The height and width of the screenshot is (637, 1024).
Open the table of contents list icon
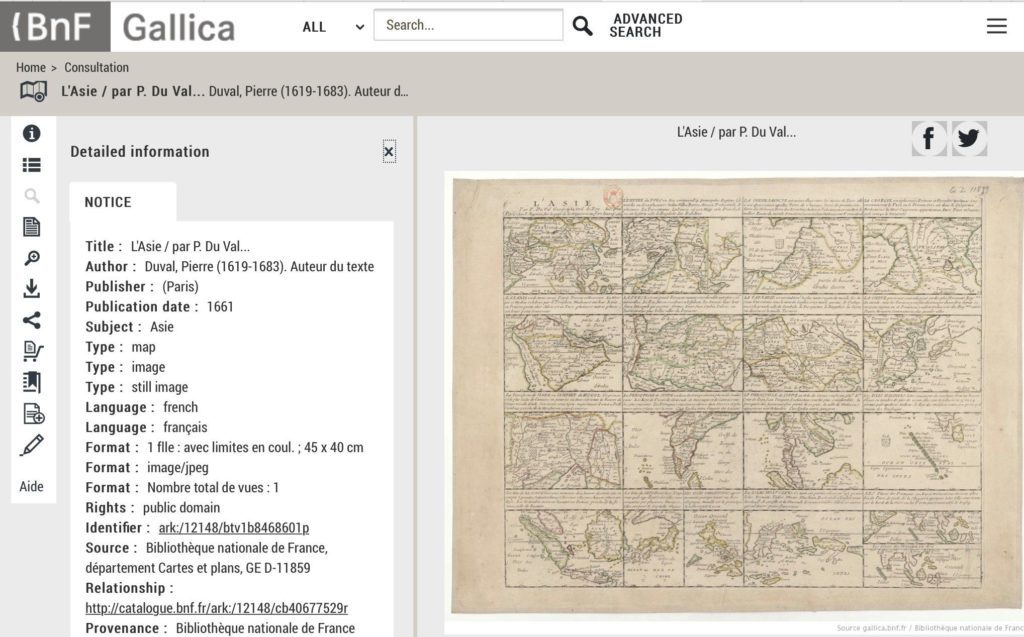31,165
